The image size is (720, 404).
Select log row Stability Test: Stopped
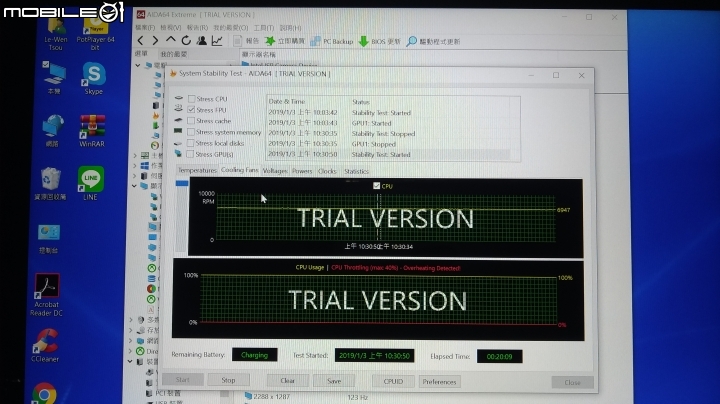(x=388, y=133)
